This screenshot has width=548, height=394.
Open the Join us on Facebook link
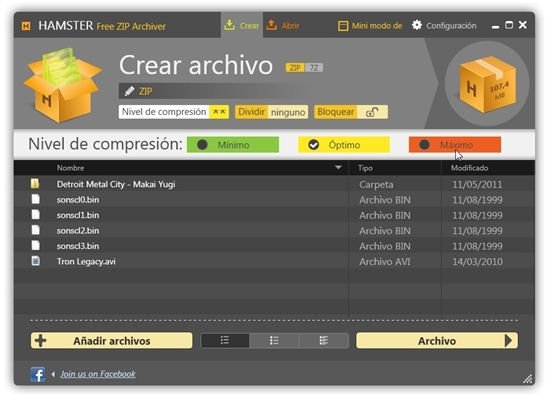(98, 374)
